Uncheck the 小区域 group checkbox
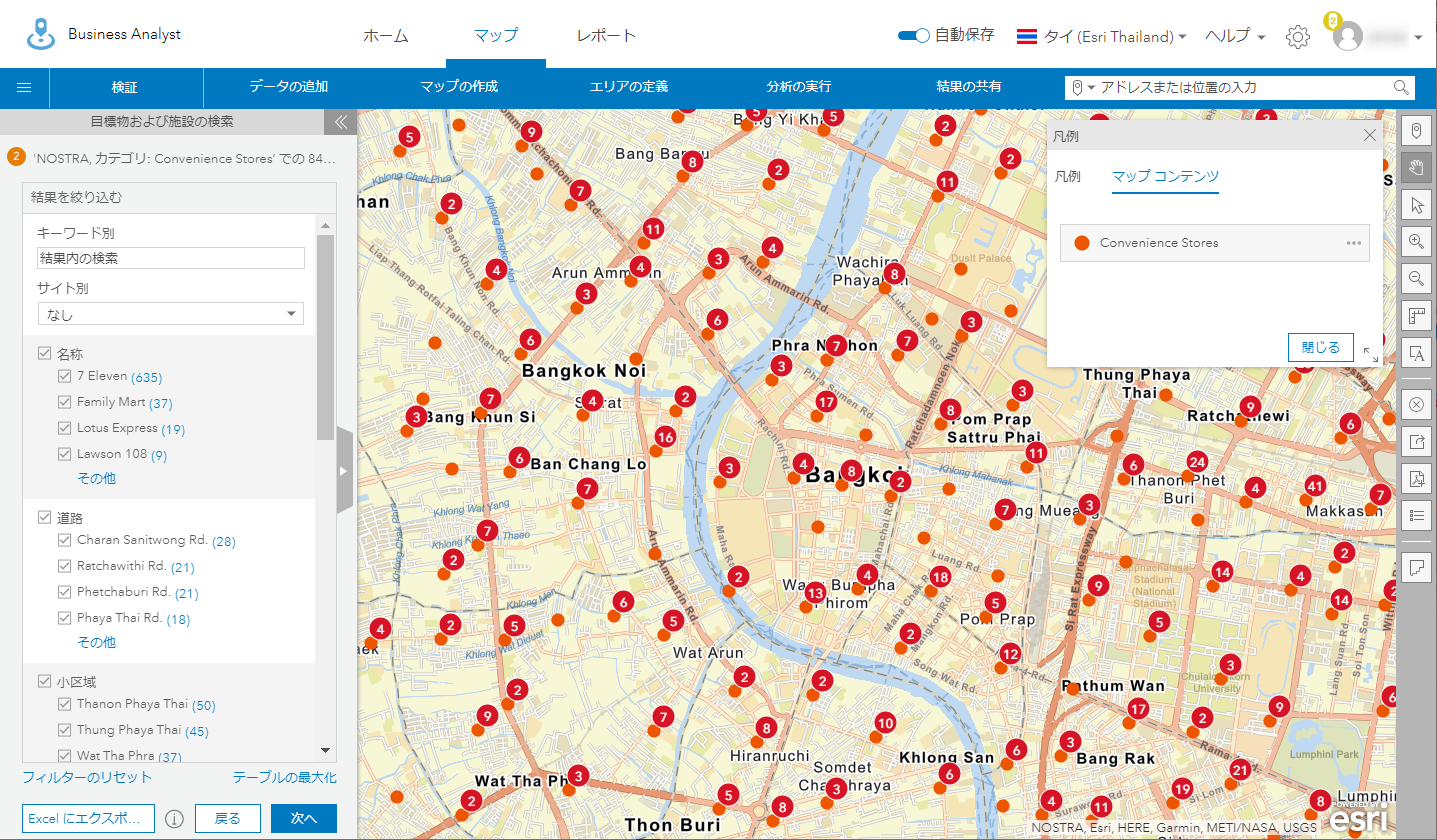The width and height of the screenshot is (1437, 840). [x=44, y=681]
